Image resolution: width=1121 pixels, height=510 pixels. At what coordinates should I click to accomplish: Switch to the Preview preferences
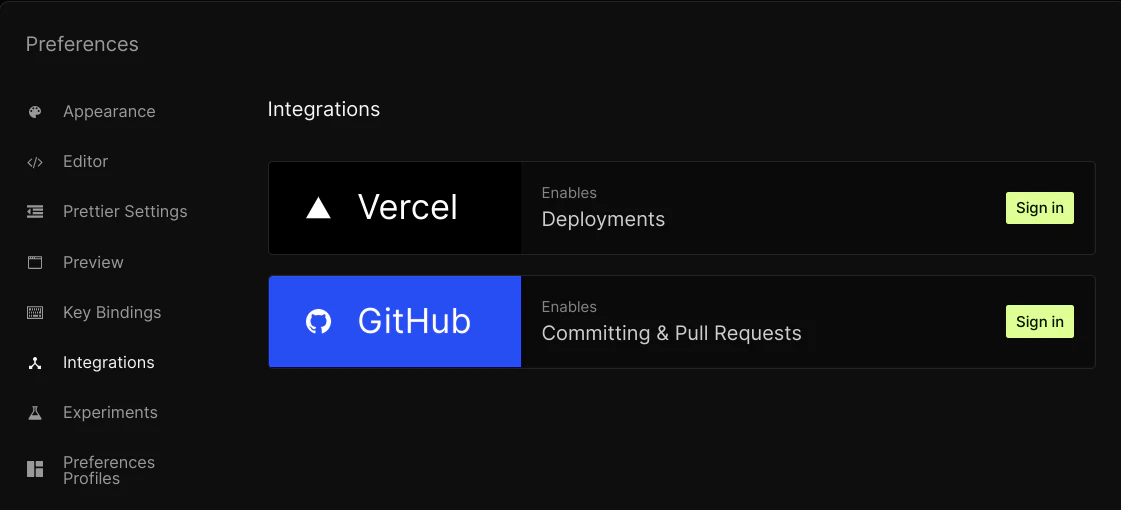click(x=93, y=263)
